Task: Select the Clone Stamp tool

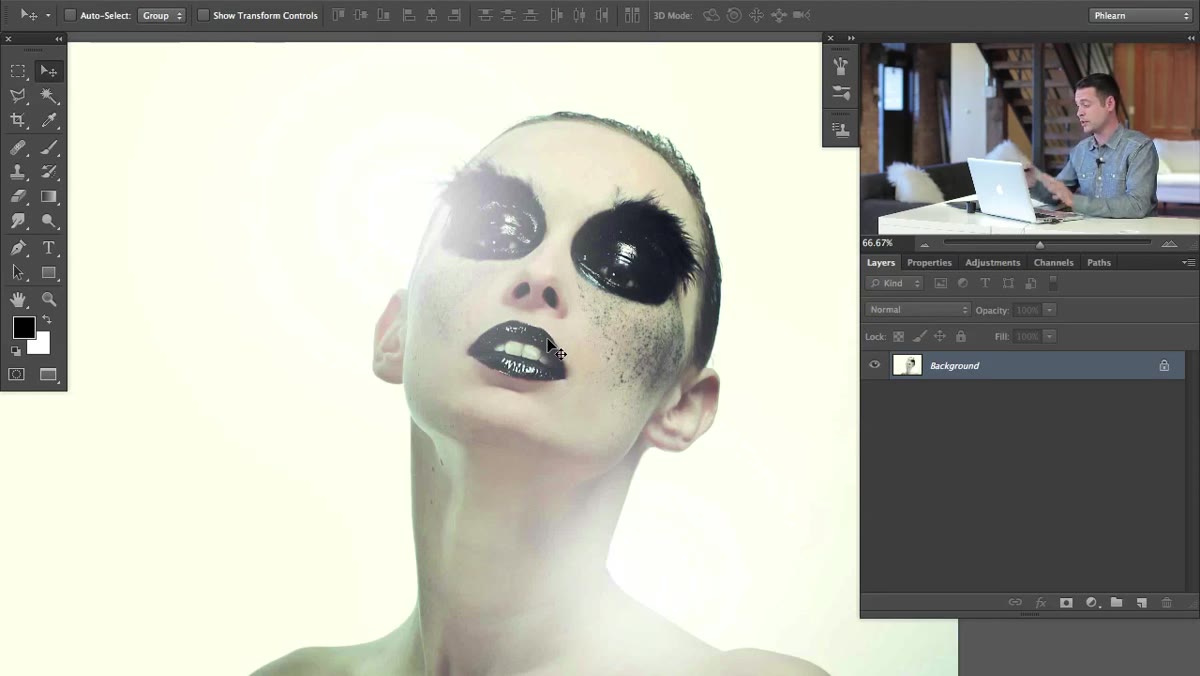Action: (x=18, y=172)
